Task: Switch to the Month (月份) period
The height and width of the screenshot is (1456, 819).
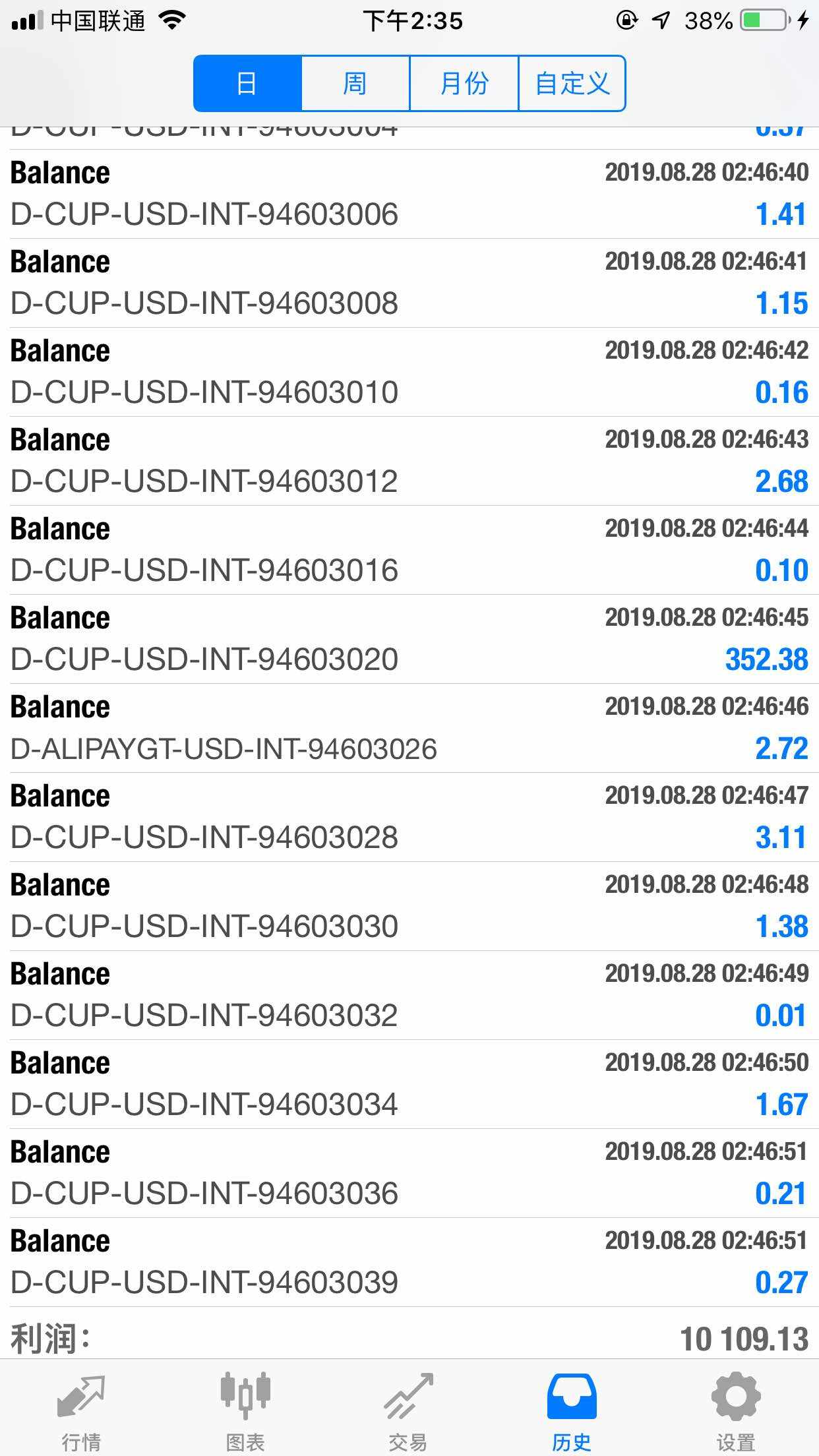Action: (464, 84)
